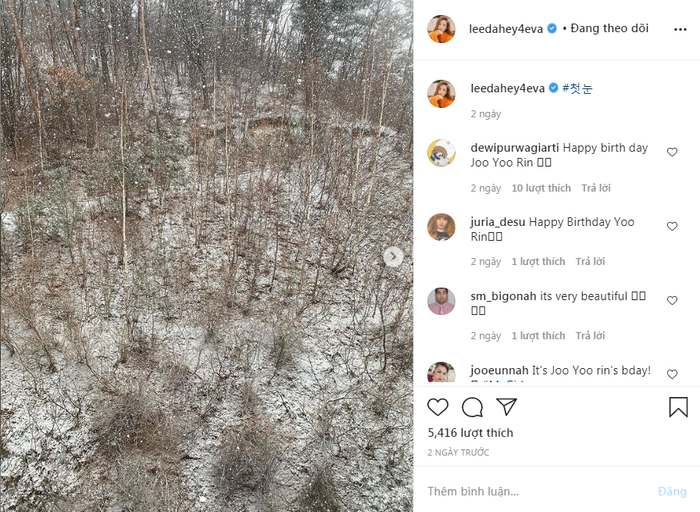Like the post with the heart icon
This screenshot has width=700, height=512.
[x=438, y=407]
